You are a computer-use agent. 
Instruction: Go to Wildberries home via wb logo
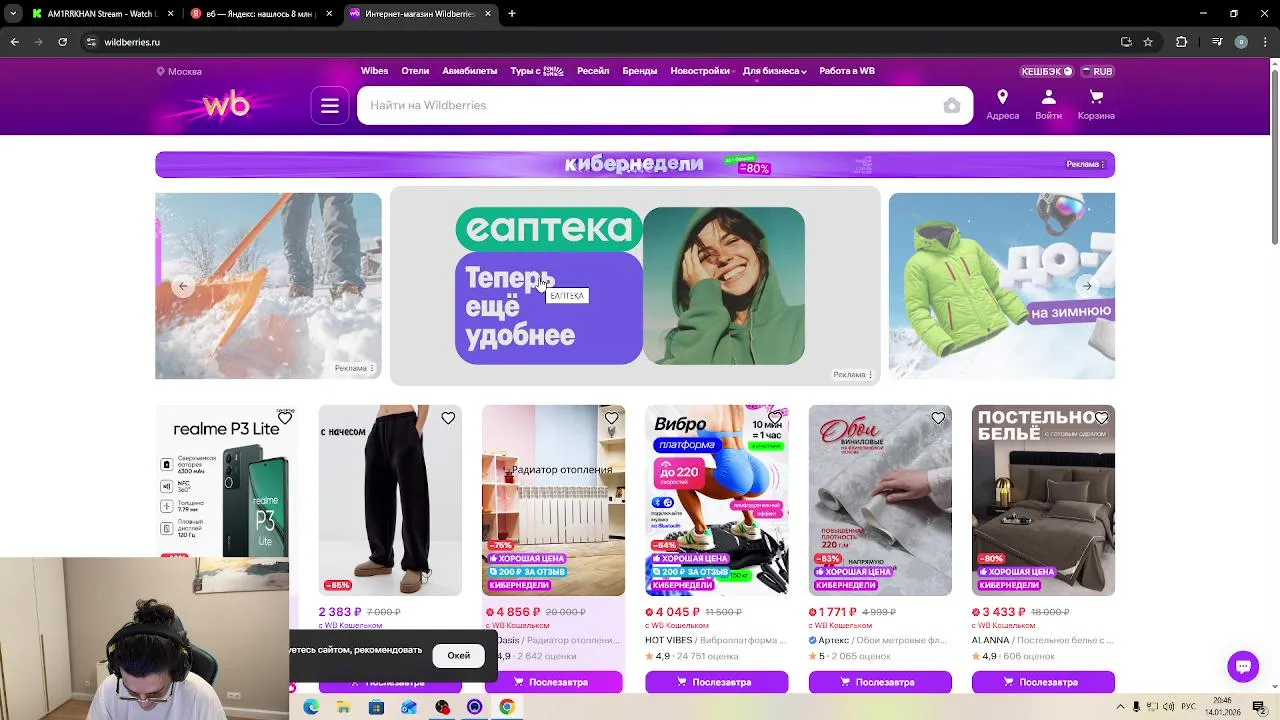coord(226,104)
